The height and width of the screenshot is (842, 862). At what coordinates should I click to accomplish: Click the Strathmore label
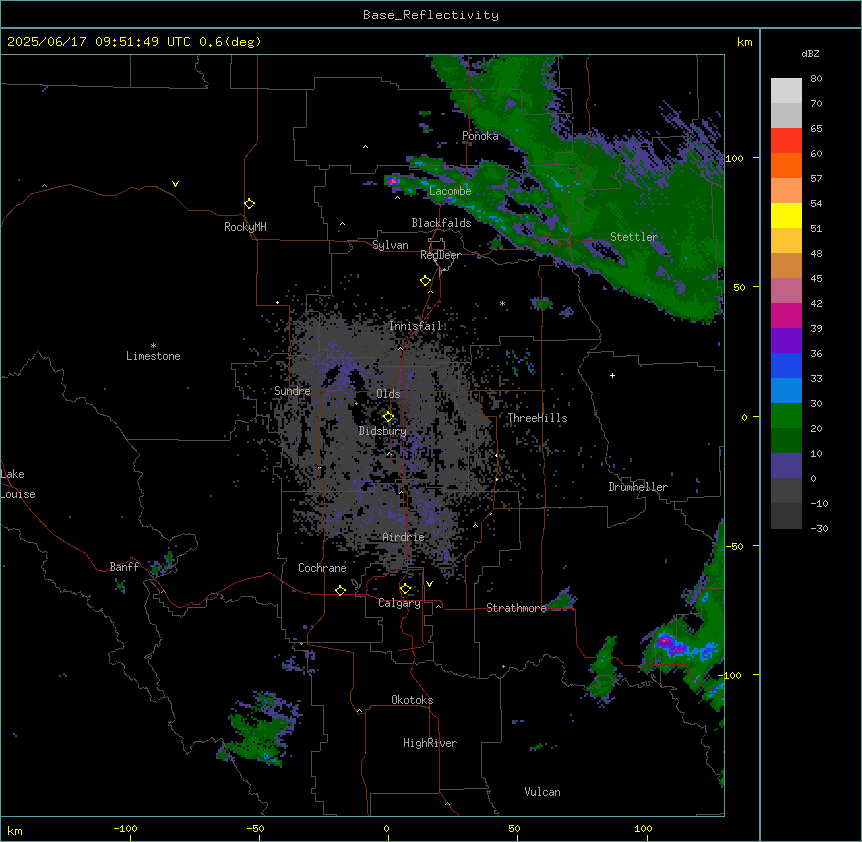pos(516,608)
